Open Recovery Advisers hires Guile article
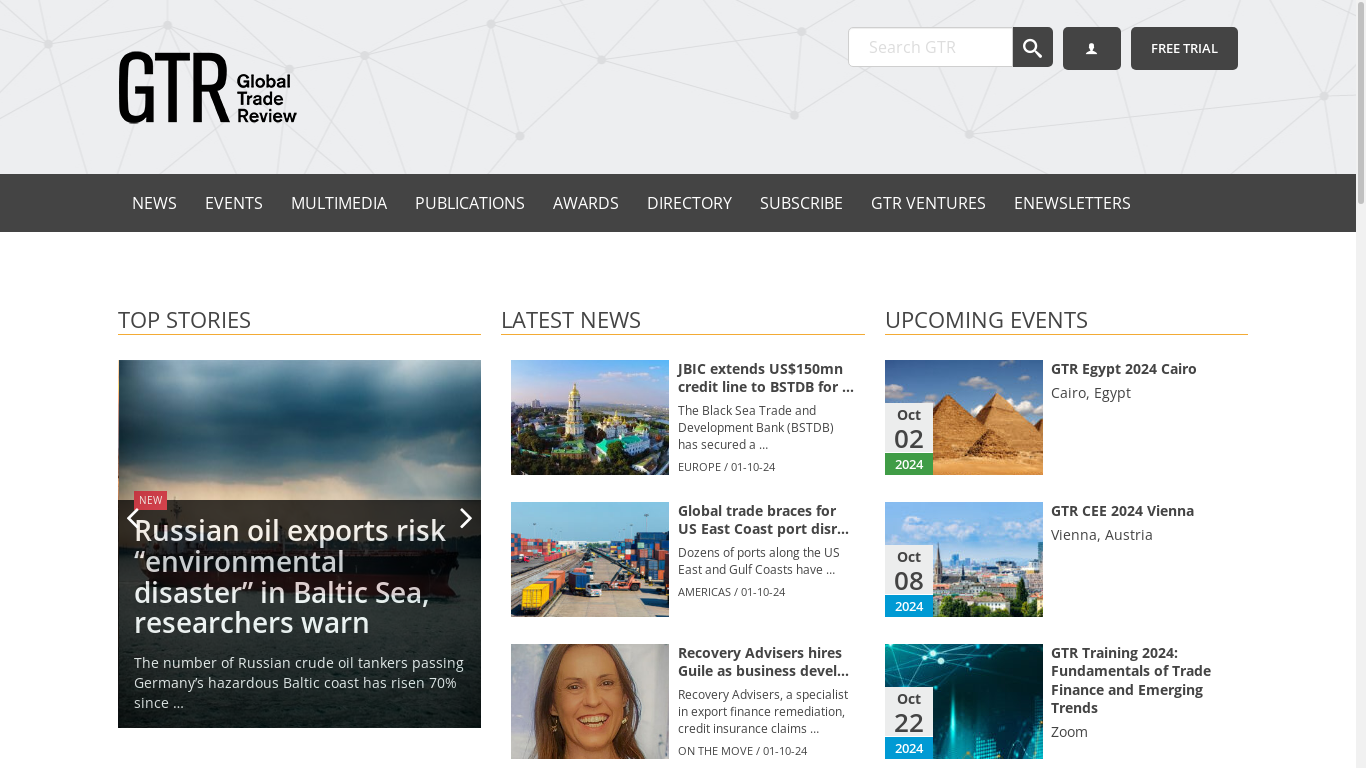This screenshot has height=768, width=1366. click(x=764, y=662)
